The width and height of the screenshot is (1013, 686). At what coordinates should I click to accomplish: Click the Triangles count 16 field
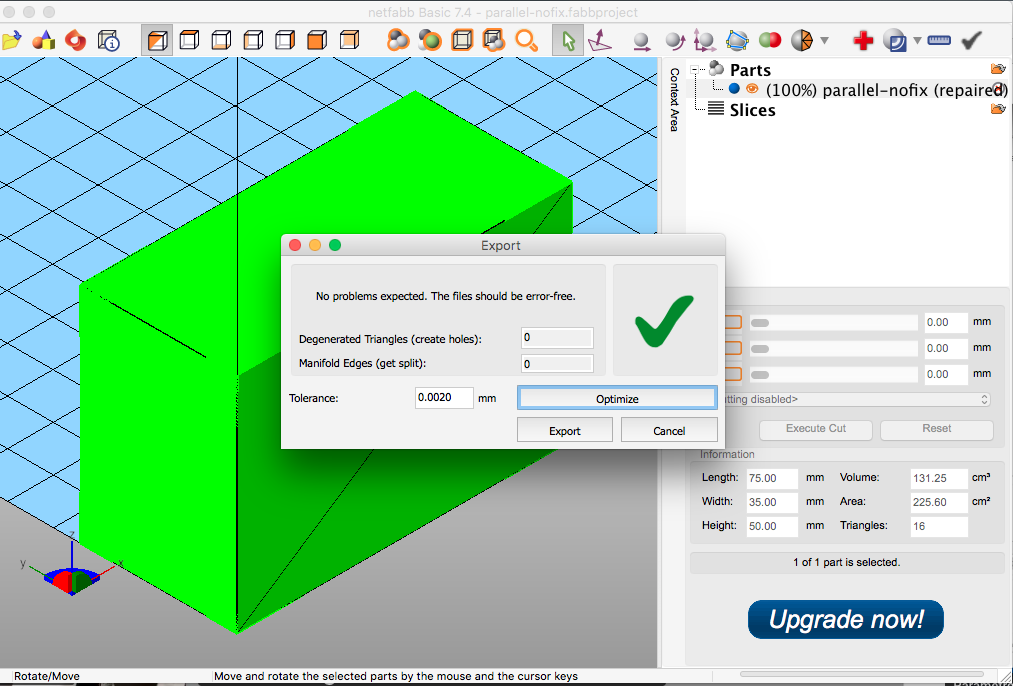pyautogui.click(x=939, y=526)
